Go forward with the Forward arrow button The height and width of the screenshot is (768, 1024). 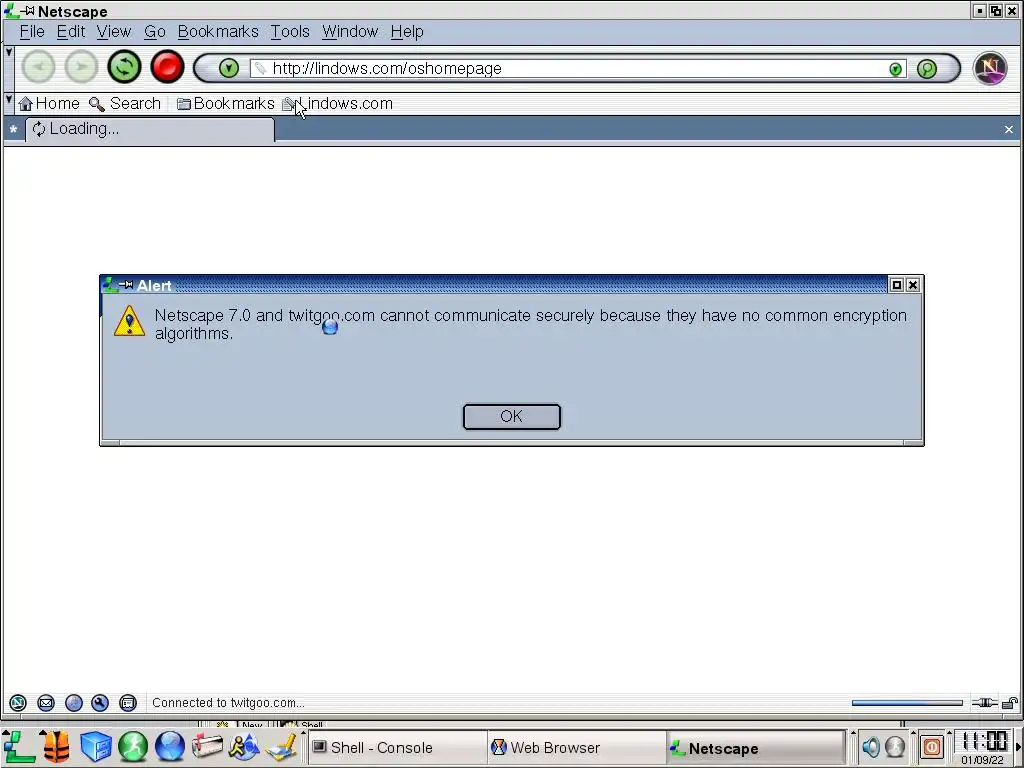[x=81, y=67]
